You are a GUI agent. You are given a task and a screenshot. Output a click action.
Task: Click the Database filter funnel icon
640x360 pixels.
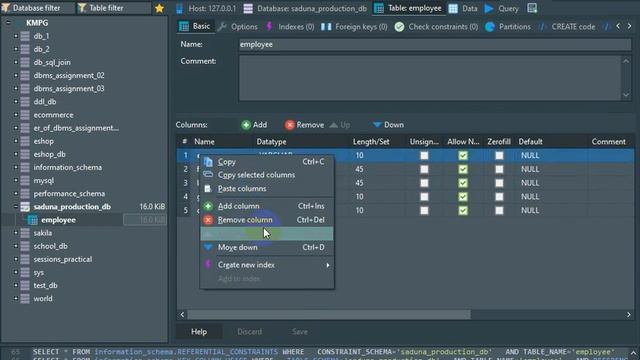coord(6,8)
